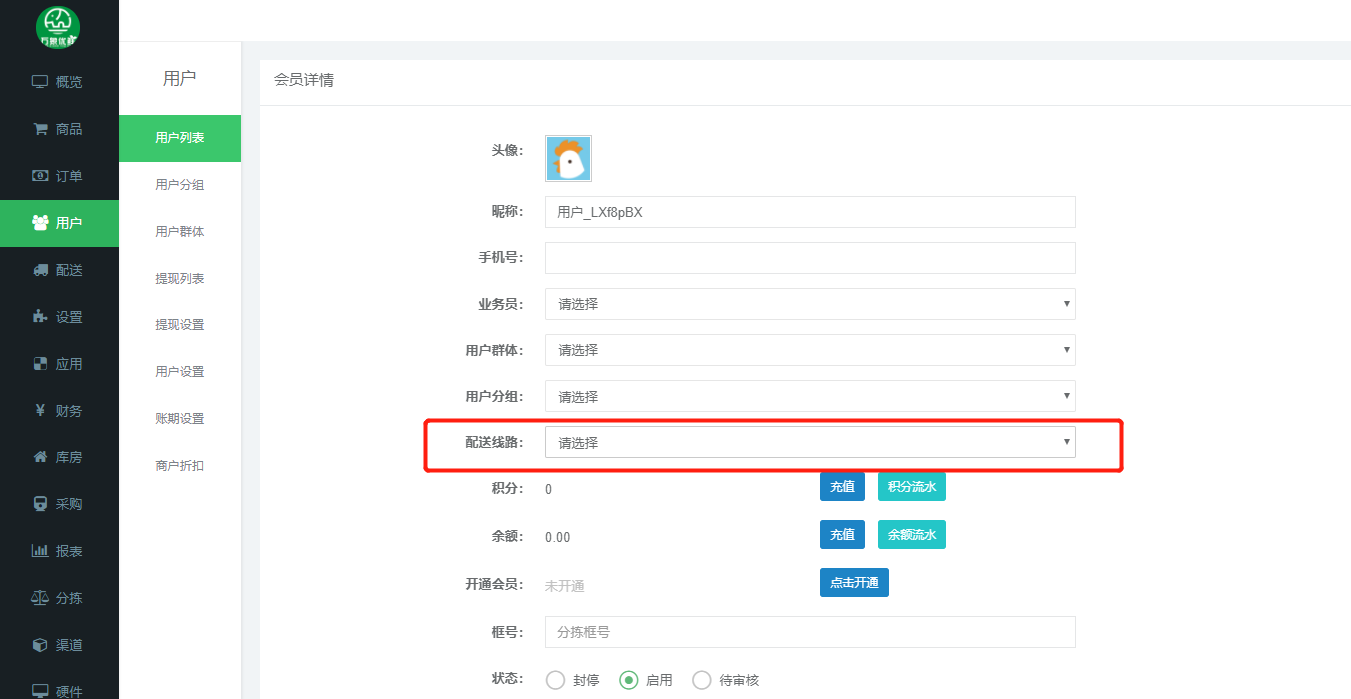Open 分拣 via the scales icon
The height and width of the screenshot is (699, 1351).
pyautogui.click(x=40, y=598)
